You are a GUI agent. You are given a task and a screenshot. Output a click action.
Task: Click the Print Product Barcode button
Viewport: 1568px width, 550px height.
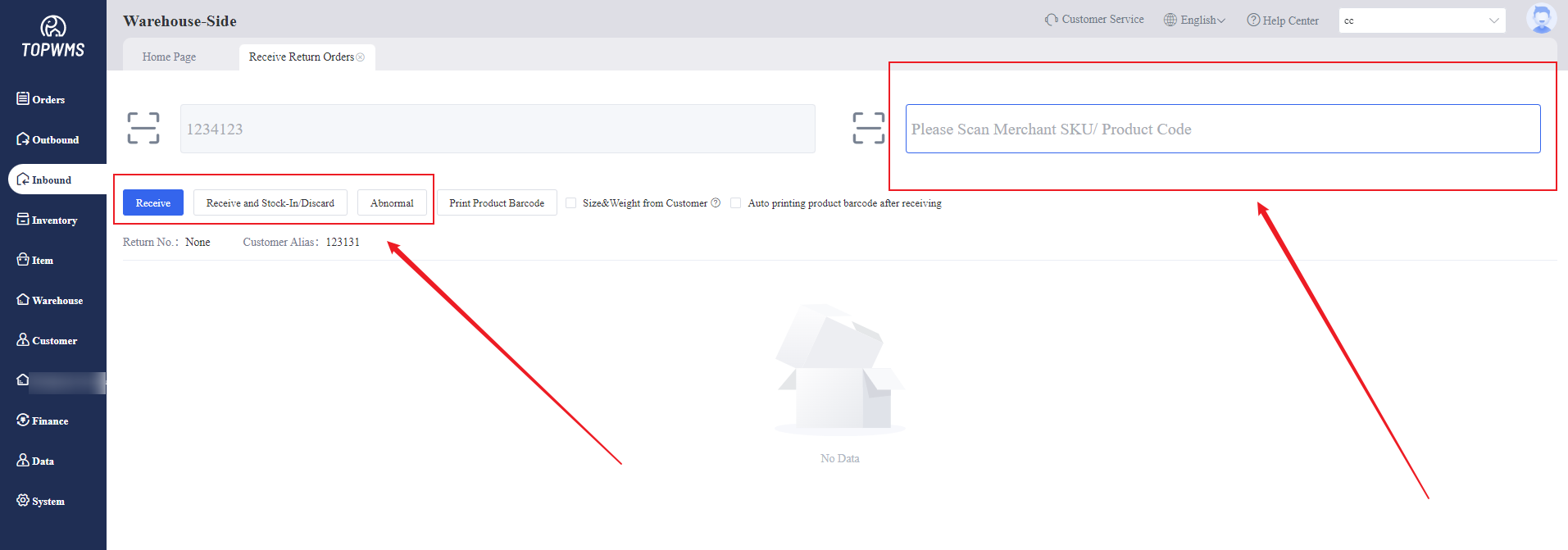click(x=497, y=203)
